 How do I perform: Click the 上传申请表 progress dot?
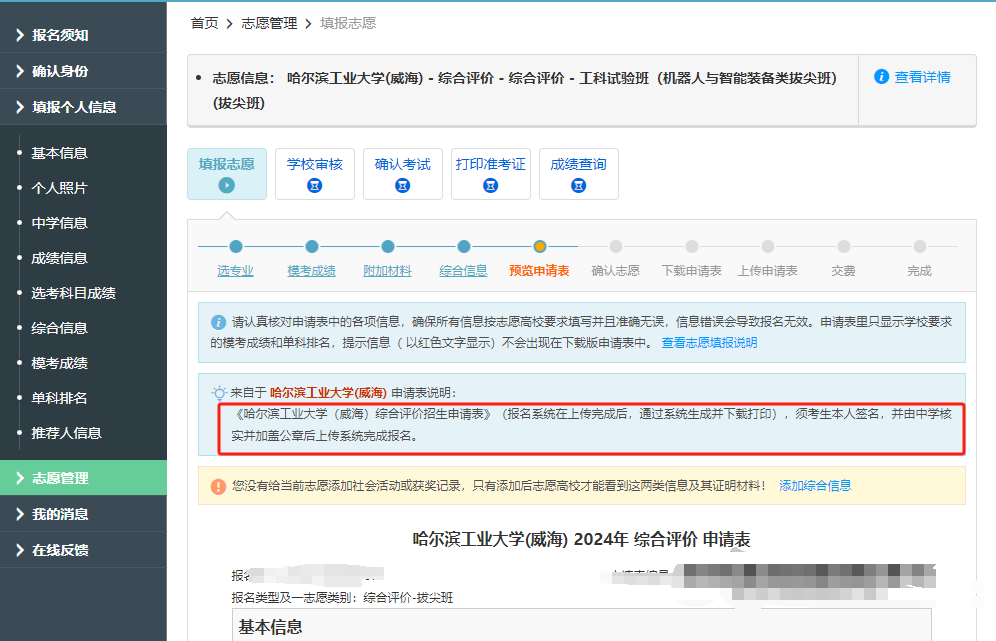click(768, 246)
